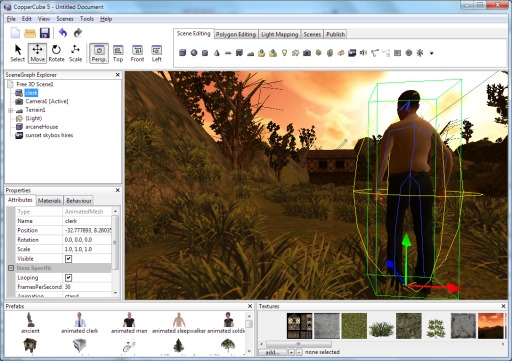
Task: Collapse the Item Specific section
Action: 11,268
